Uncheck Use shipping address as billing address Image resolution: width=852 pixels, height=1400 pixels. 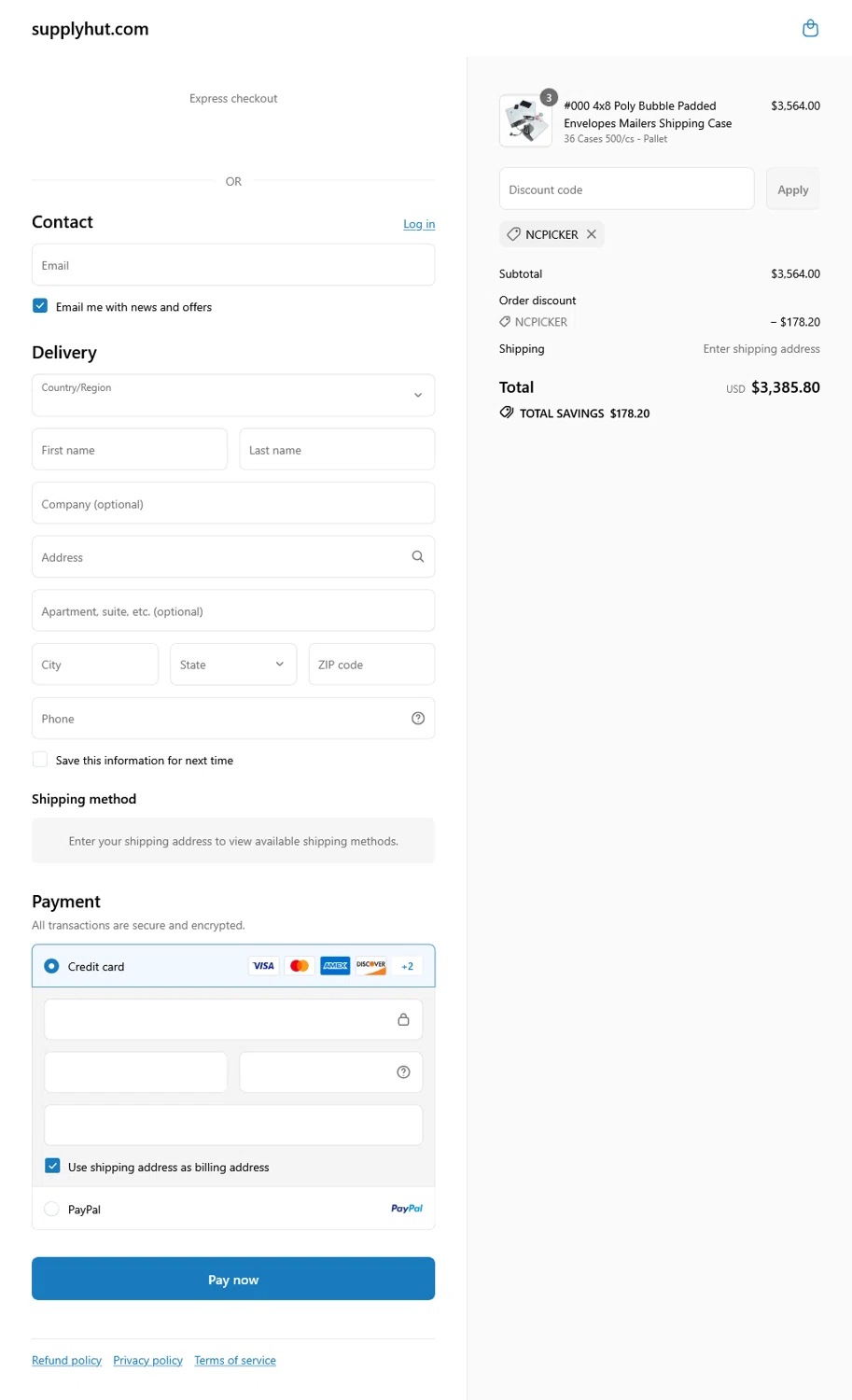pyautogui.click(x=52, y=1167)
